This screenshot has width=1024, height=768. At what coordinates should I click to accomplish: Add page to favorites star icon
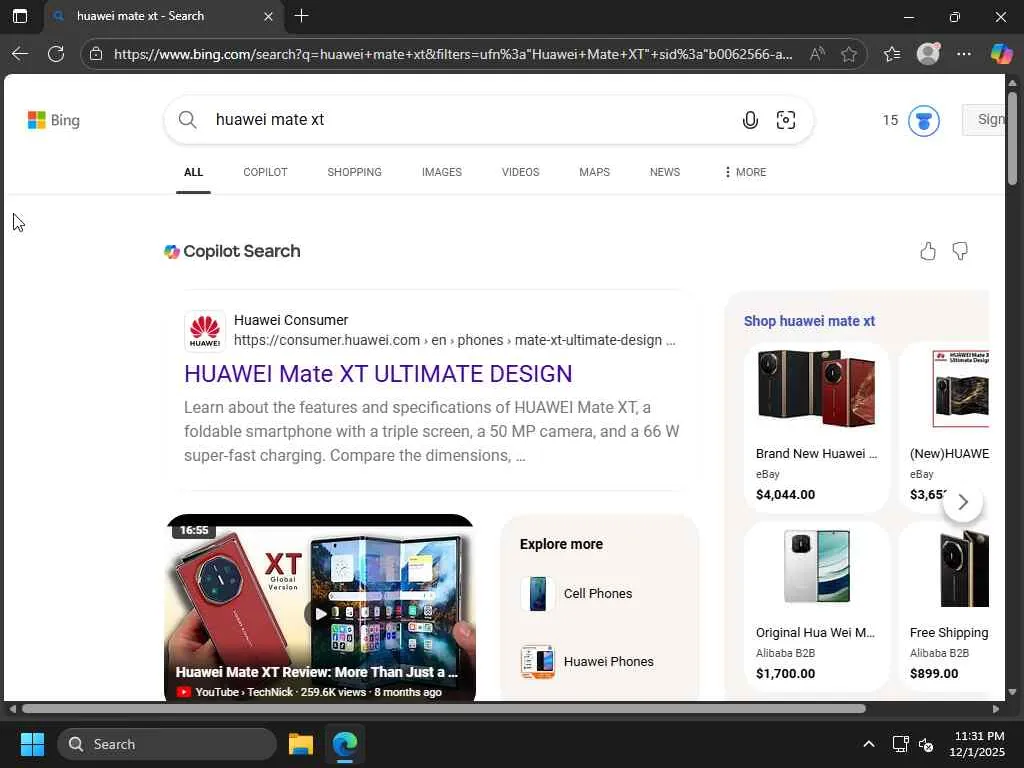tap(848, 54)
